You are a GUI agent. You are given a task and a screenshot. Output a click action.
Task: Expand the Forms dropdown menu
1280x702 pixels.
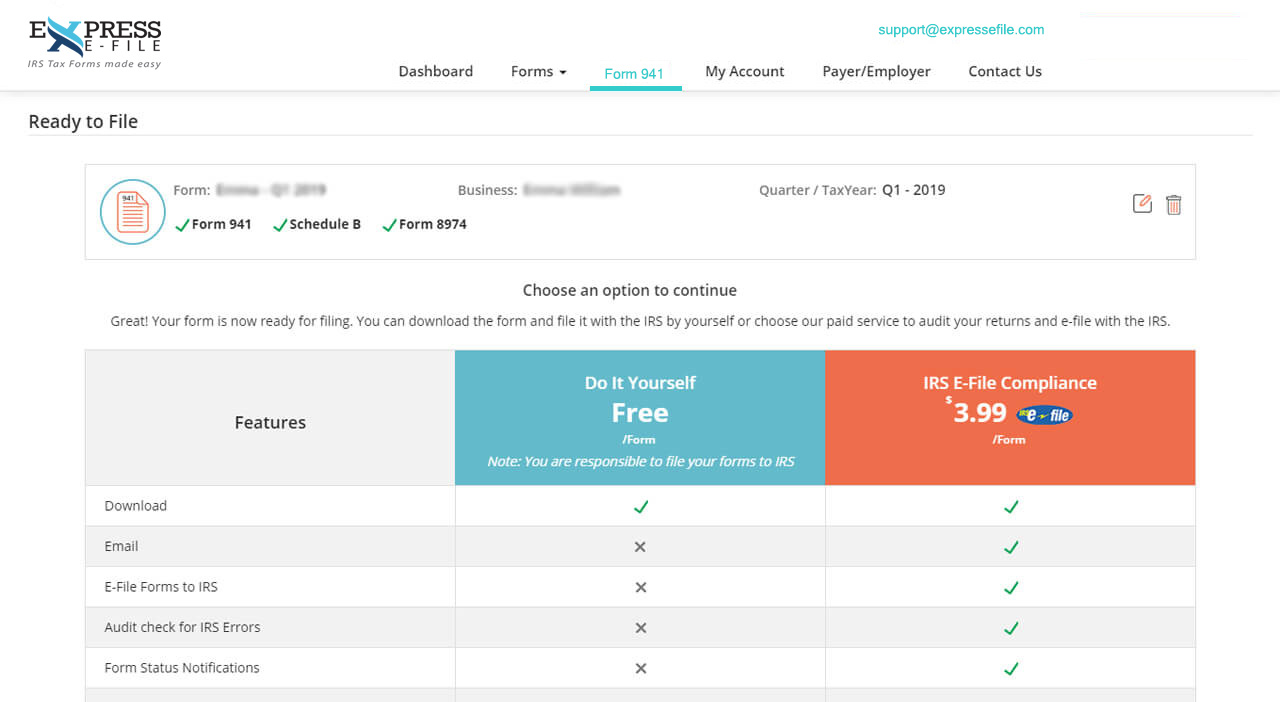[538, 71]
